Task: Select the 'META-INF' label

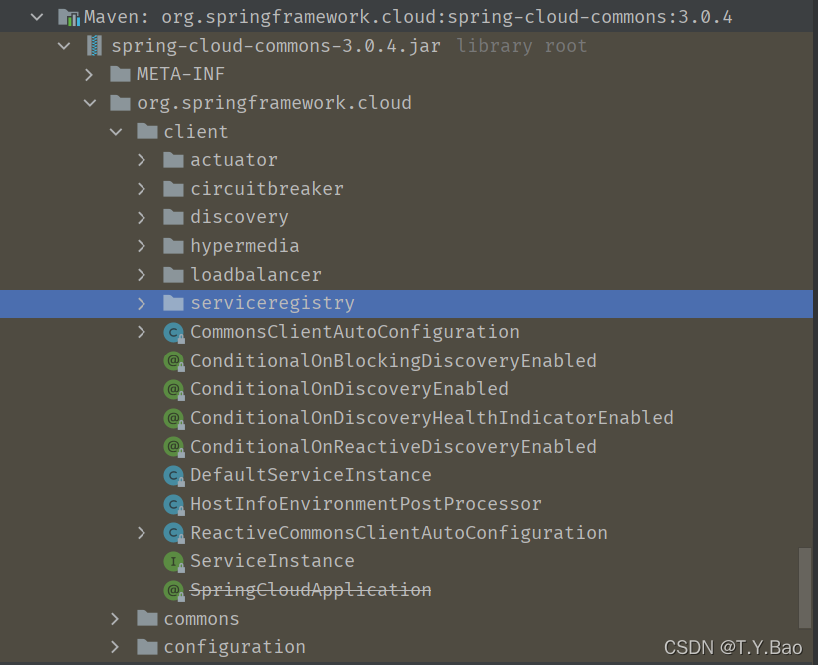Action: tap(181, 74)
